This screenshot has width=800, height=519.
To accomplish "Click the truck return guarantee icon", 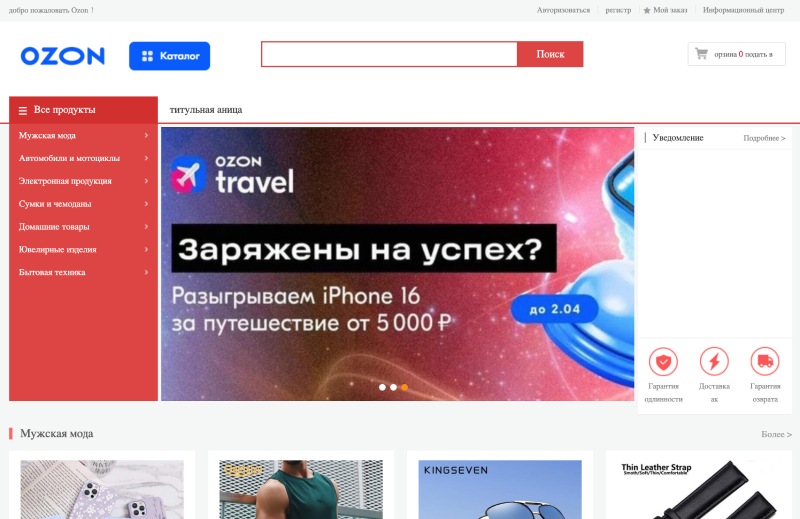I will 765,361.
